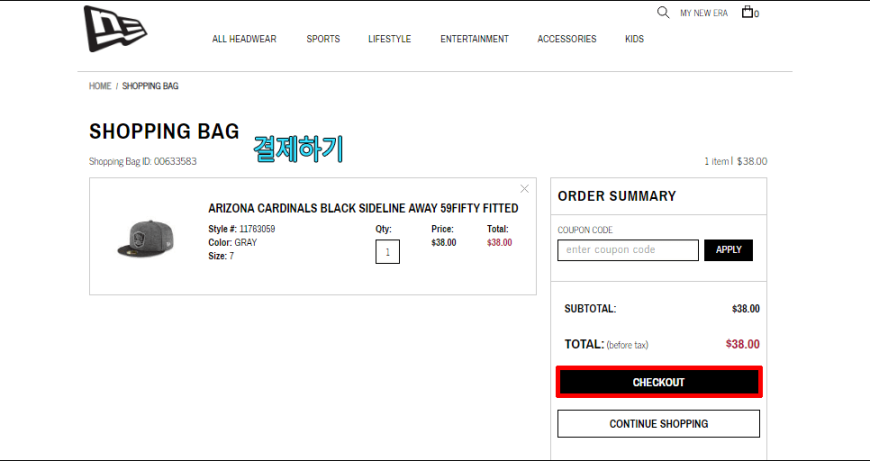The image size is (870, 461).
Task: Open the ALL HEADWEAR menu
Action: (x=244, y=39)
